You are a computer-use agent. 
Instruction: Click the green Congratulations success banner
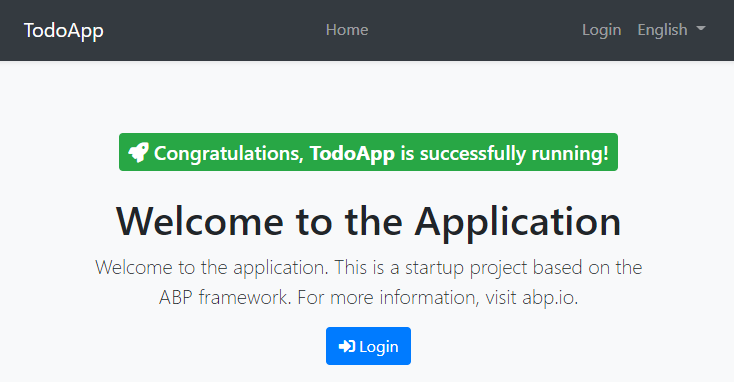coord(368,152)
